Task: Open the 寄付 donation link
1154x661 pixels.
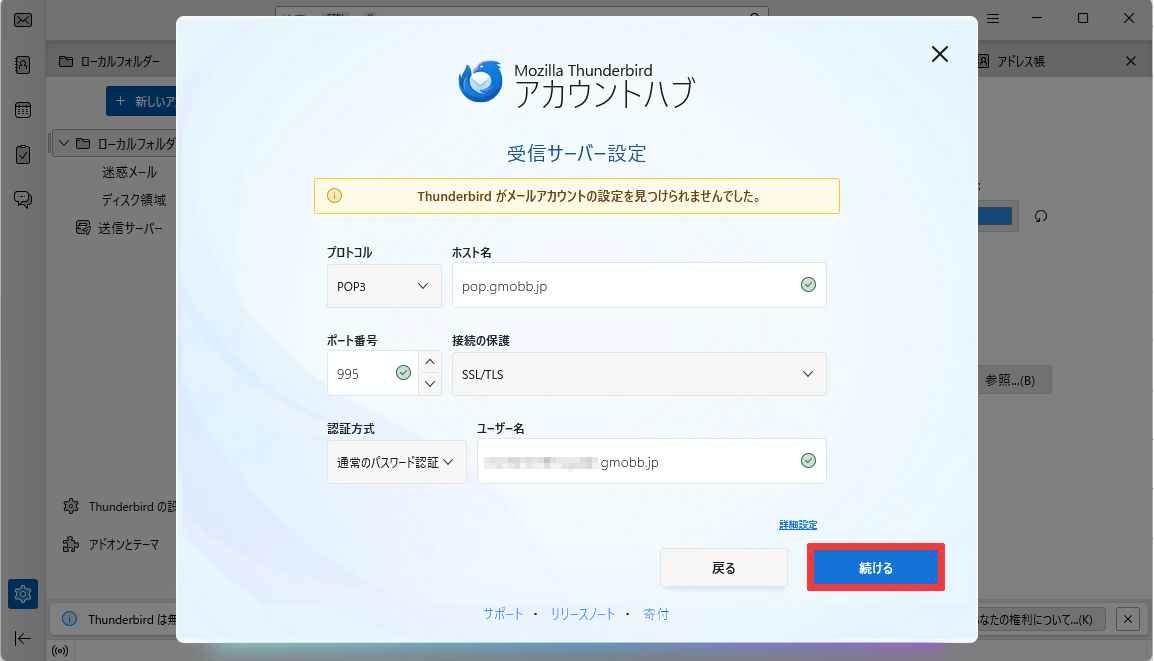Action: (x=656, y=614)
